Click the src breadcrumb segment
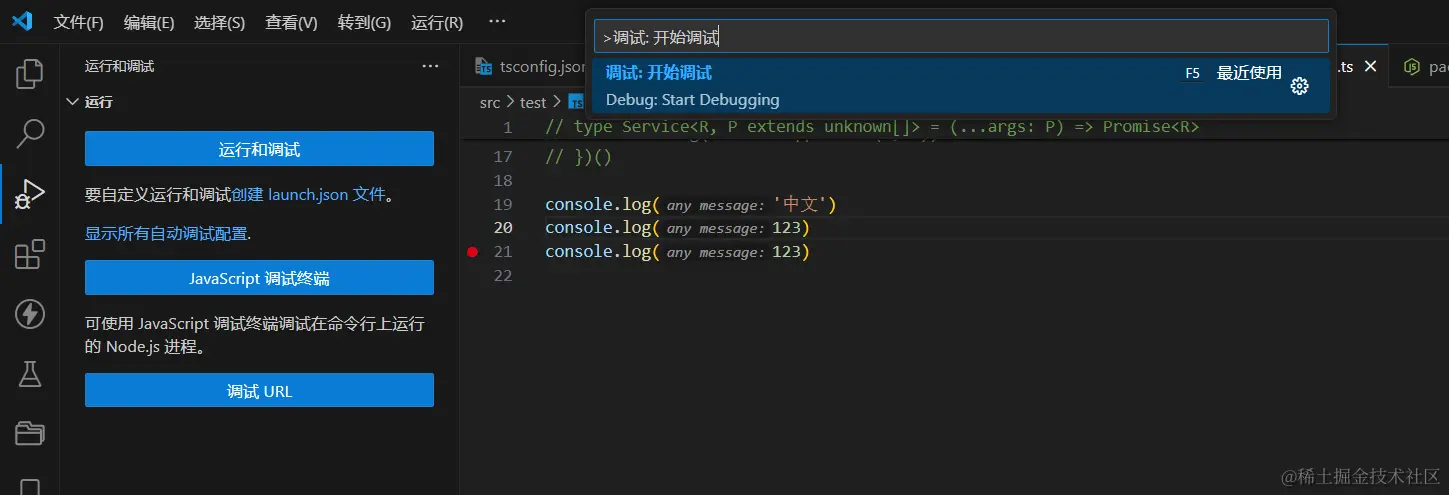The image size is (1449, 495). 489,102
